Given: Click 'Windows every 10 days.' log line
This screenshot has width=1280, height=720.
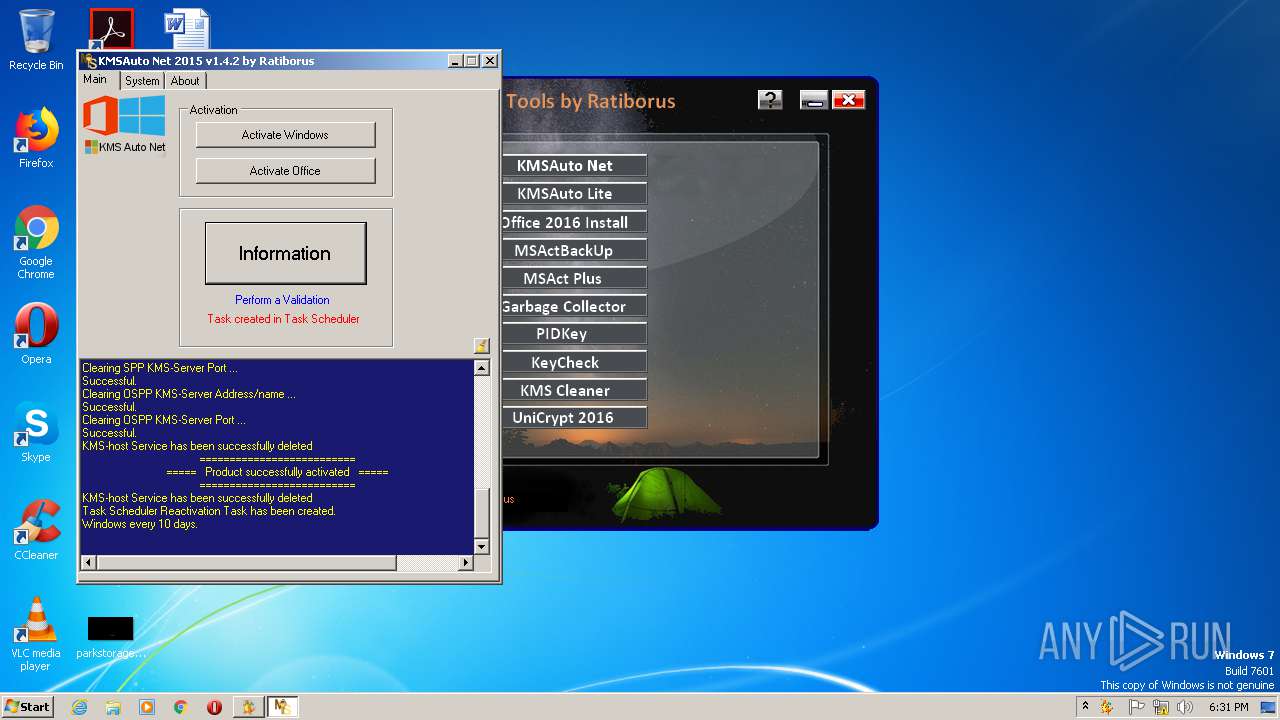Looking at the screenshot, I should tap(140, 524).
